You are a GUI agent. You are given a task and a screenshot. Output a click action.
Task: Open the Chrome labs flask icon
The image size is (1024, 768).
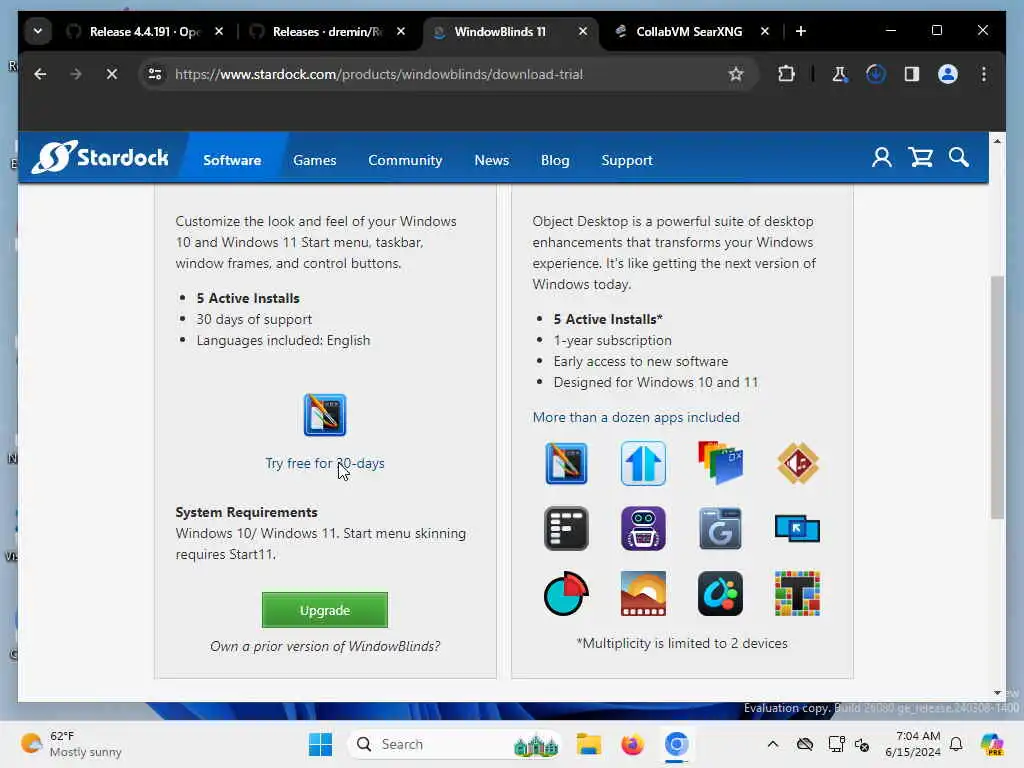click(839, 74)
